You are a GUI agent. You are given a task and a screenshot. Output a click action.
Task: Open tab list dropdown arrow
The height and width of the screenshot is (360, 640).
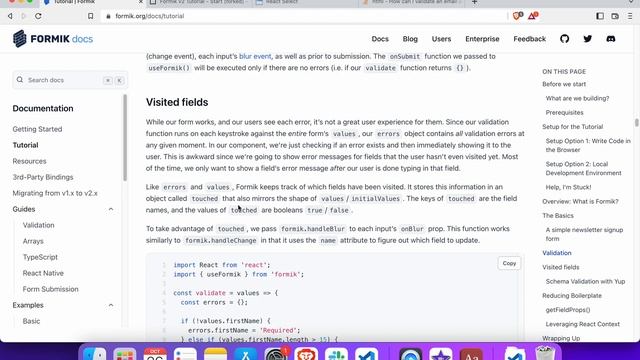631,2
